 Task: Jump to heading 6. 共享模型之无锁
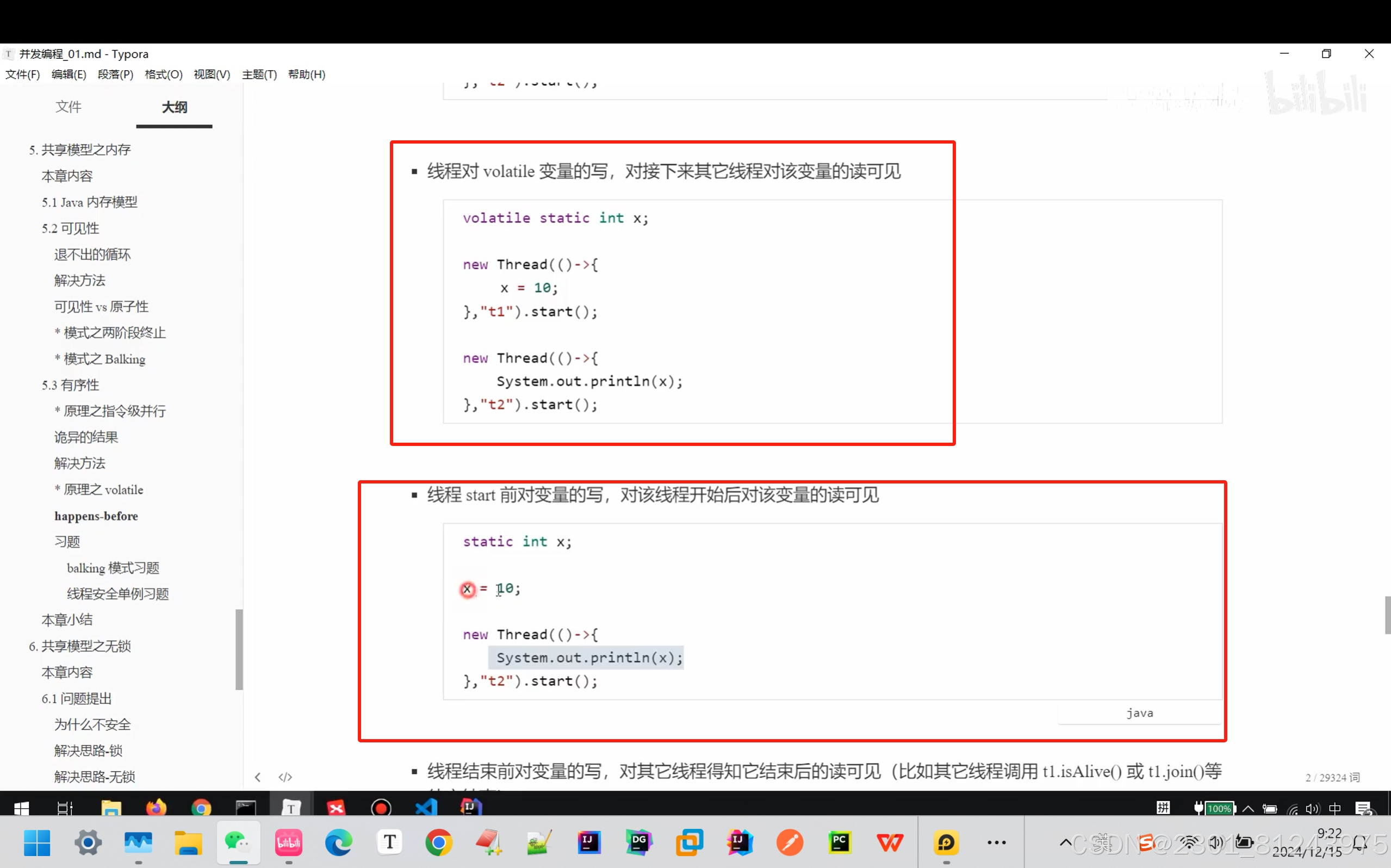pos(80,647)
